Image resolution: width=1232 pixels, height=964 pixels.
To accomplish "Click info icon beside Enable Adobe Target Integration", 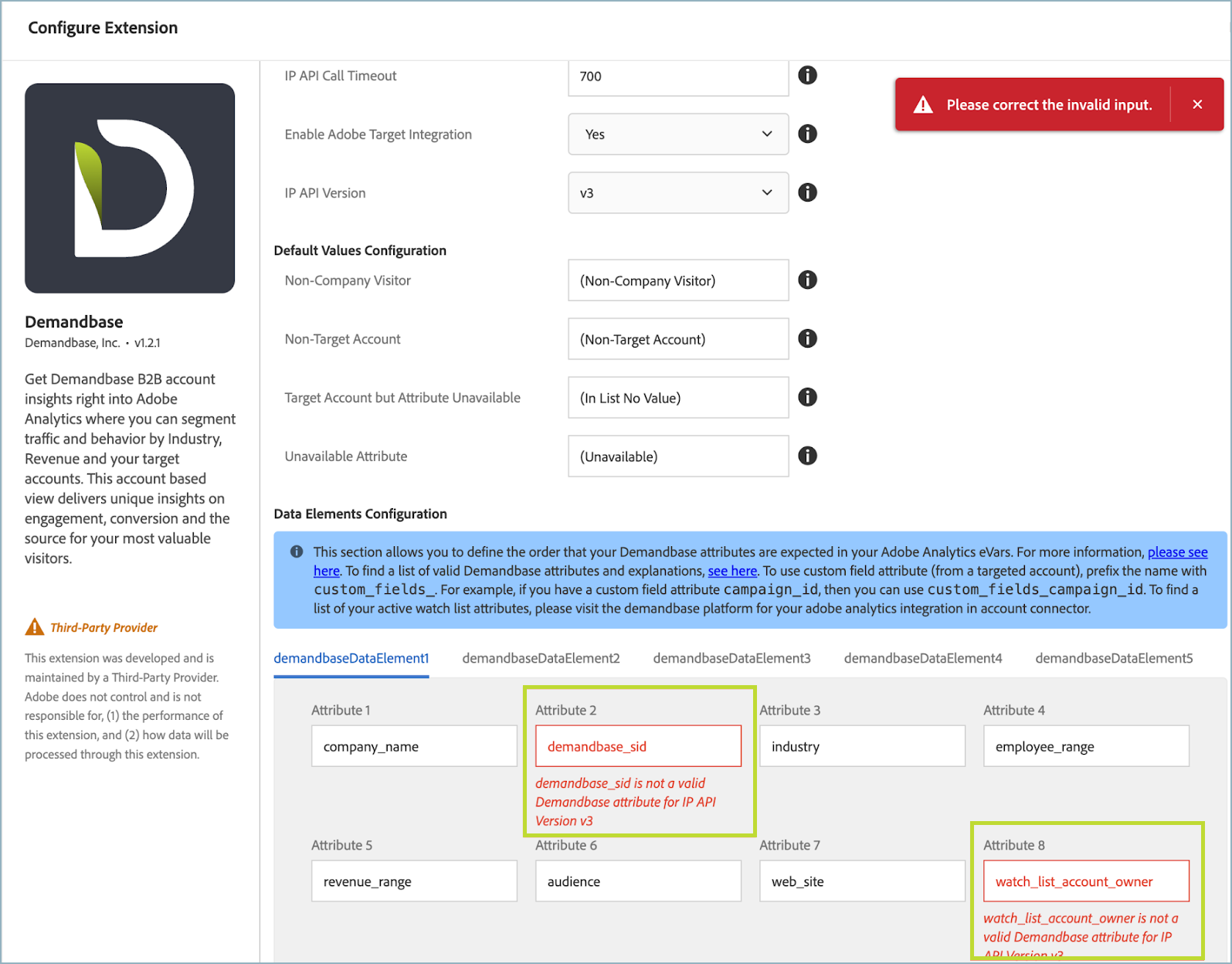I will tap(807, 134).
